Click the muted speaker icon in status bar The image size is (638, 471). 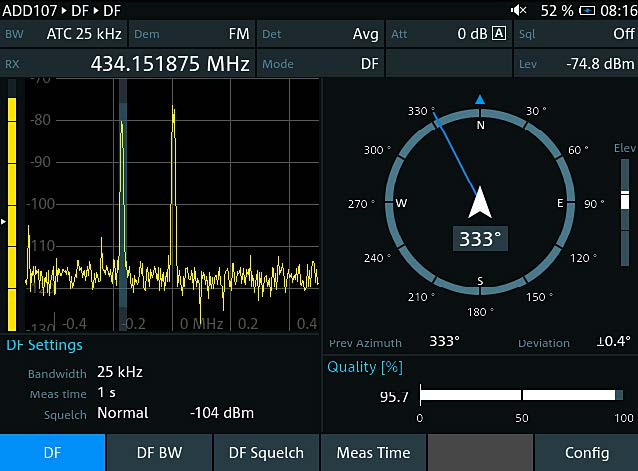point(518,10)
